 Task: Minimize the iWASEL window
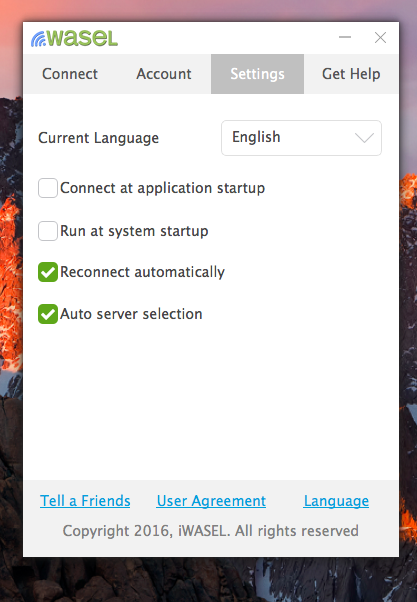click(x=345, y=37)
